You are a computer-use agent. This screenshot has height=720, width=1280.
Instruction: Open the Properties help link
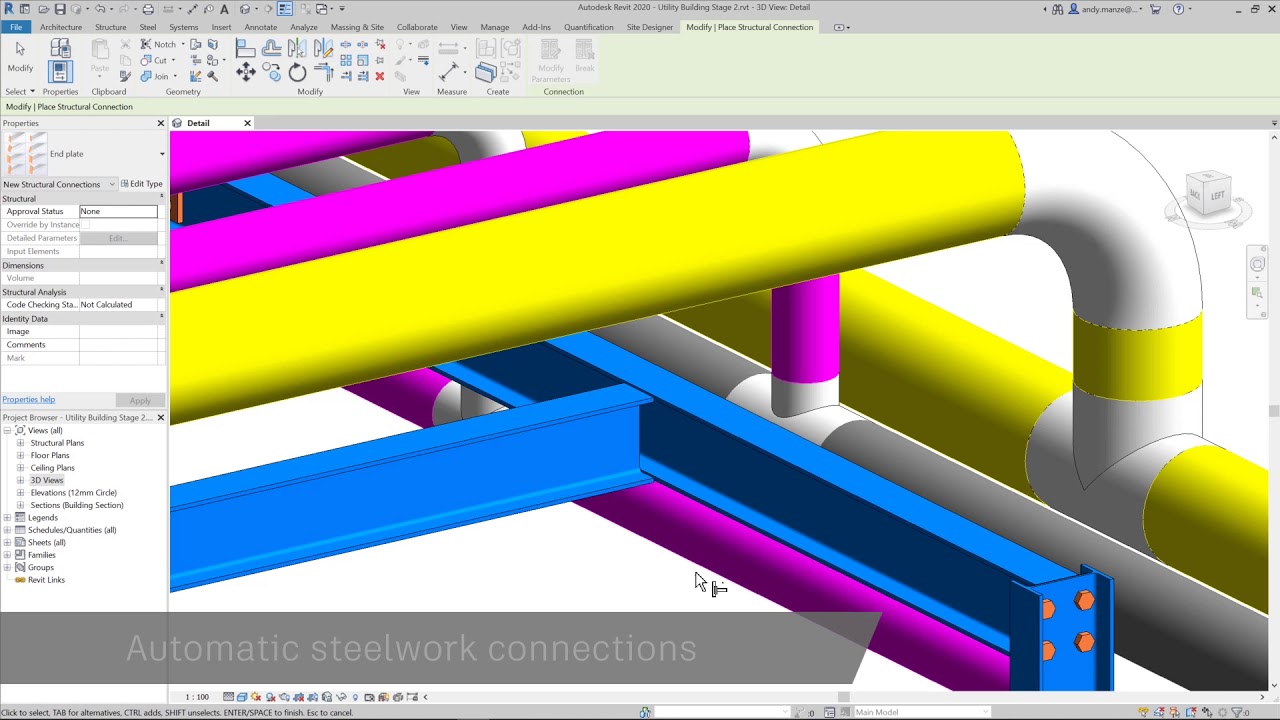28,399
